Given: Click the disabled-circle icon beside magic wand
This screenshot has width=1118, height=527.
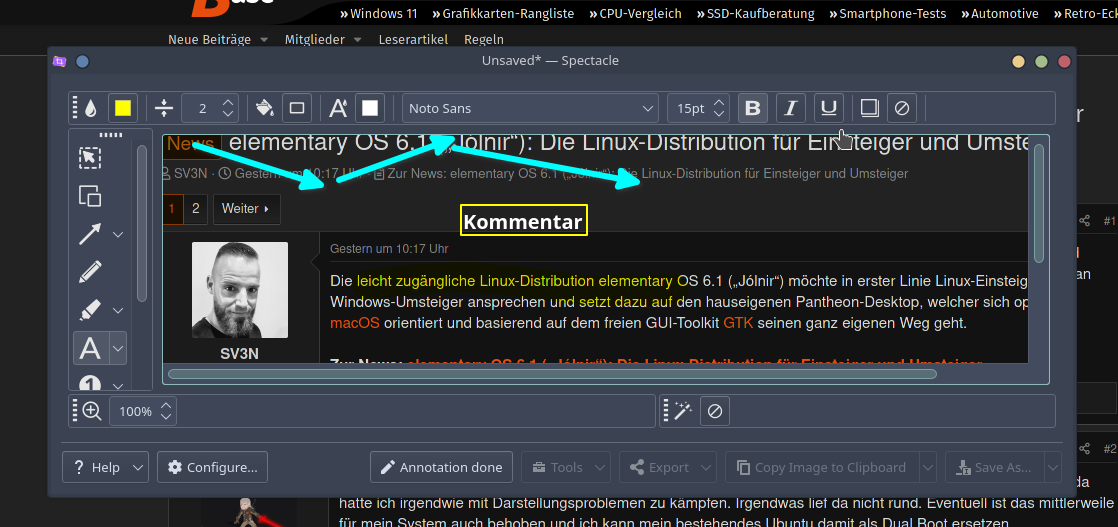Looking at the screenshot, I should (715, 411).
